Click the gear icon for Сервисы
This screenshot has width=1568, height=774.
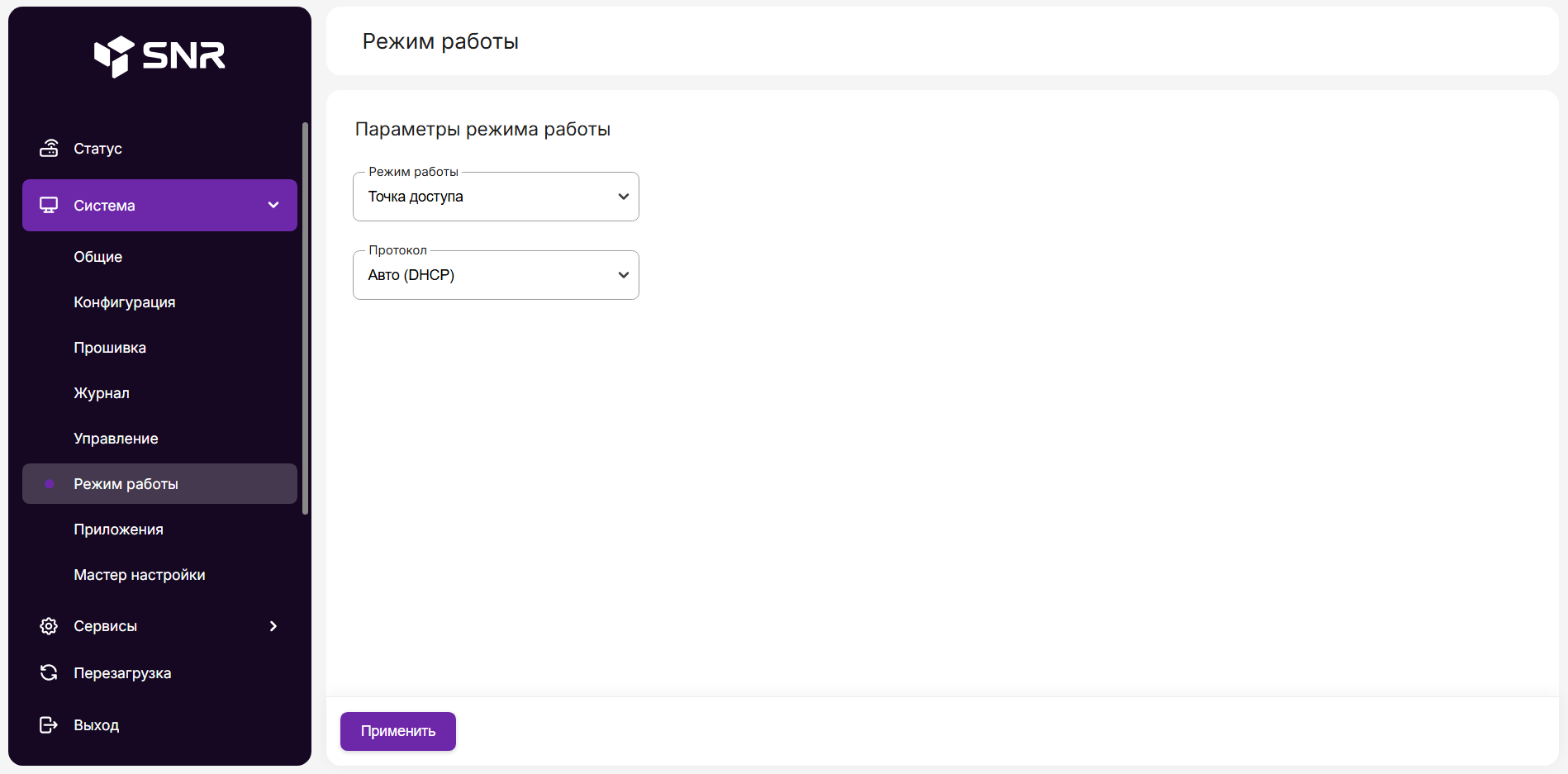tap(49, 626)
